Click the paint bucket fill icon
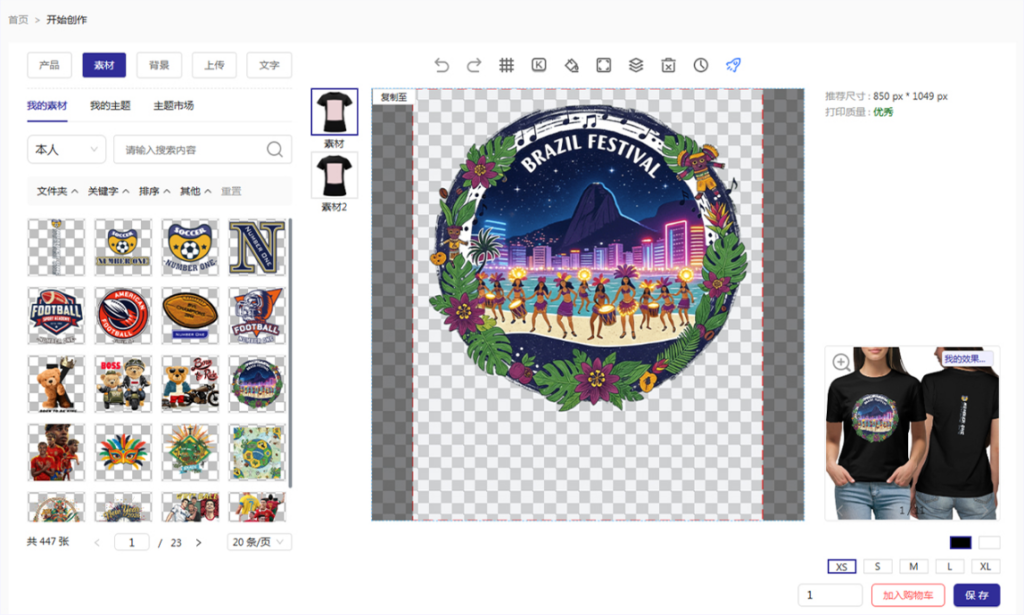This screenshot has height=615, width=1024. pos(571,65)
